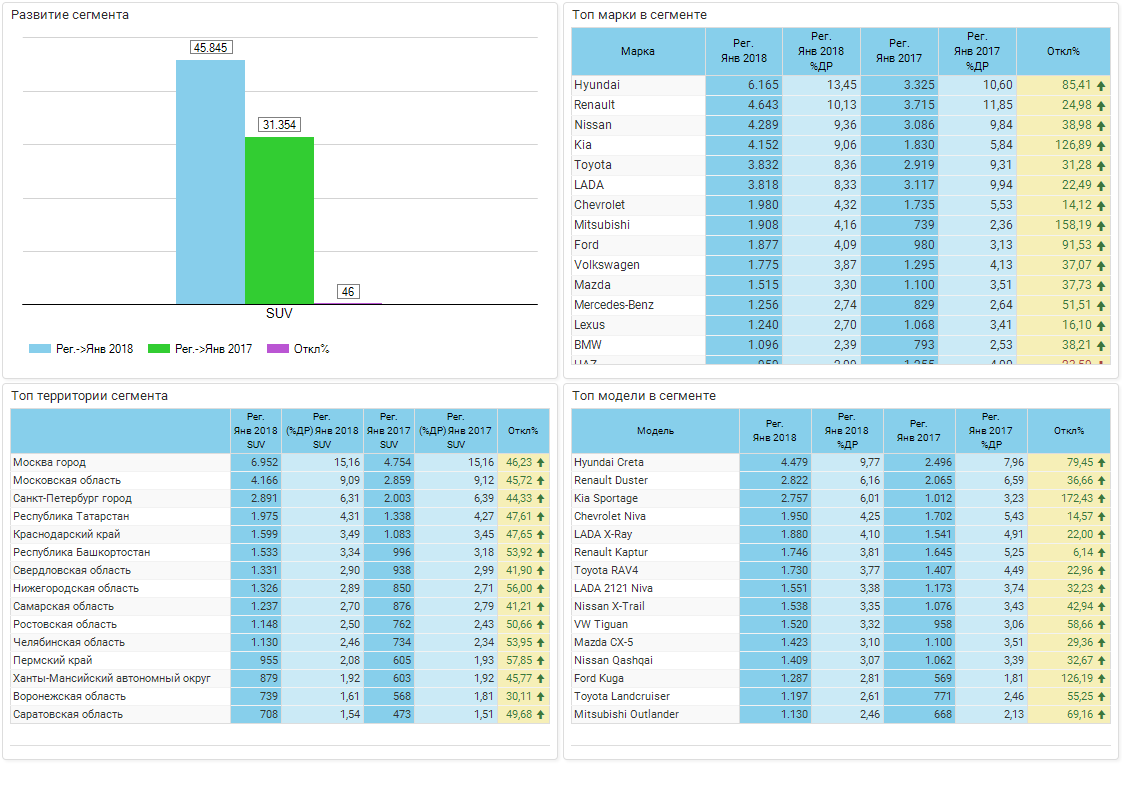Click the green up arrow in Hyundai row
1122x793 pixels.
point(1101,86)
